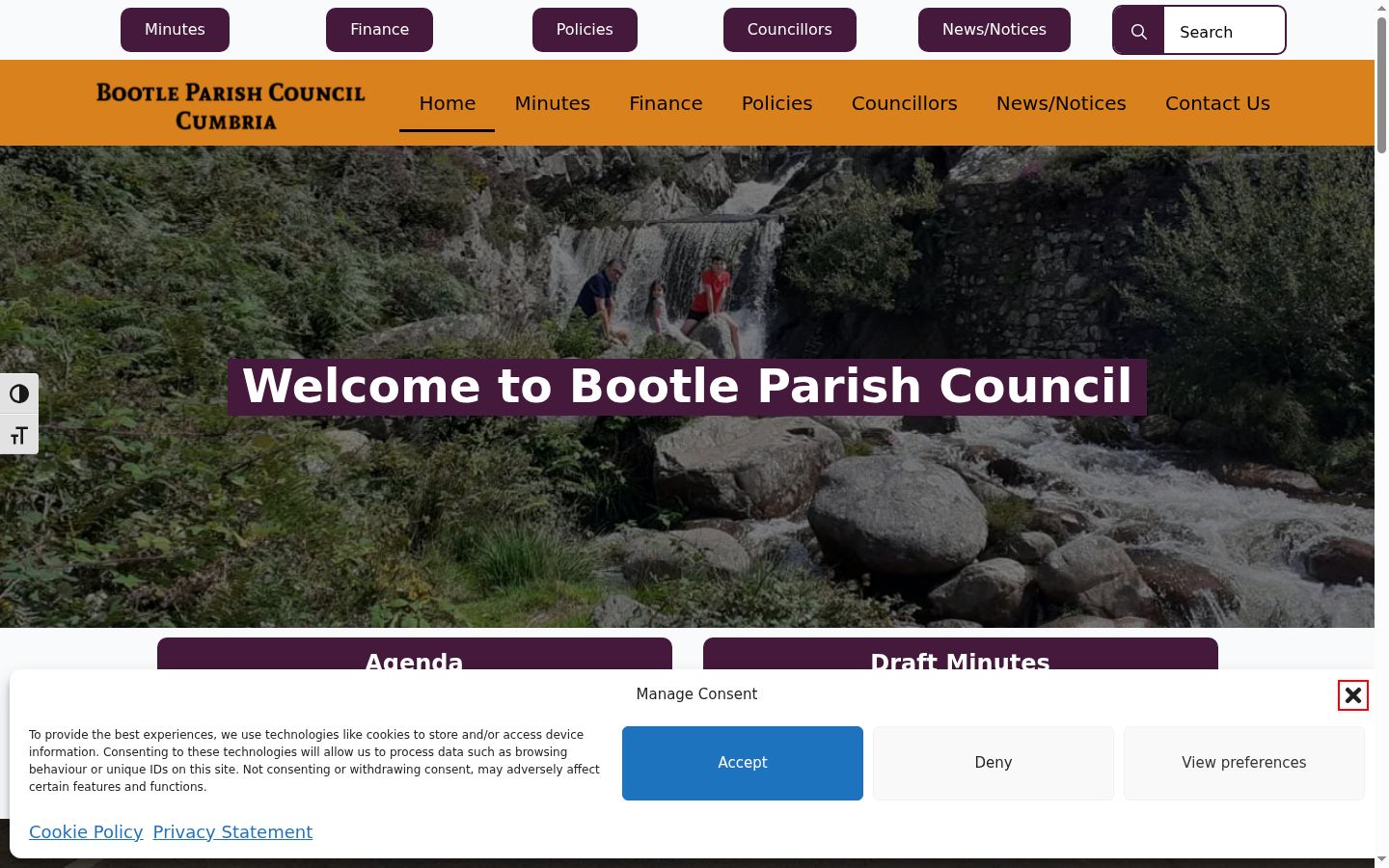Close the Manage Consent dialog
The height and width of the screenshot is (868, 1389).
click(1353, 695)
